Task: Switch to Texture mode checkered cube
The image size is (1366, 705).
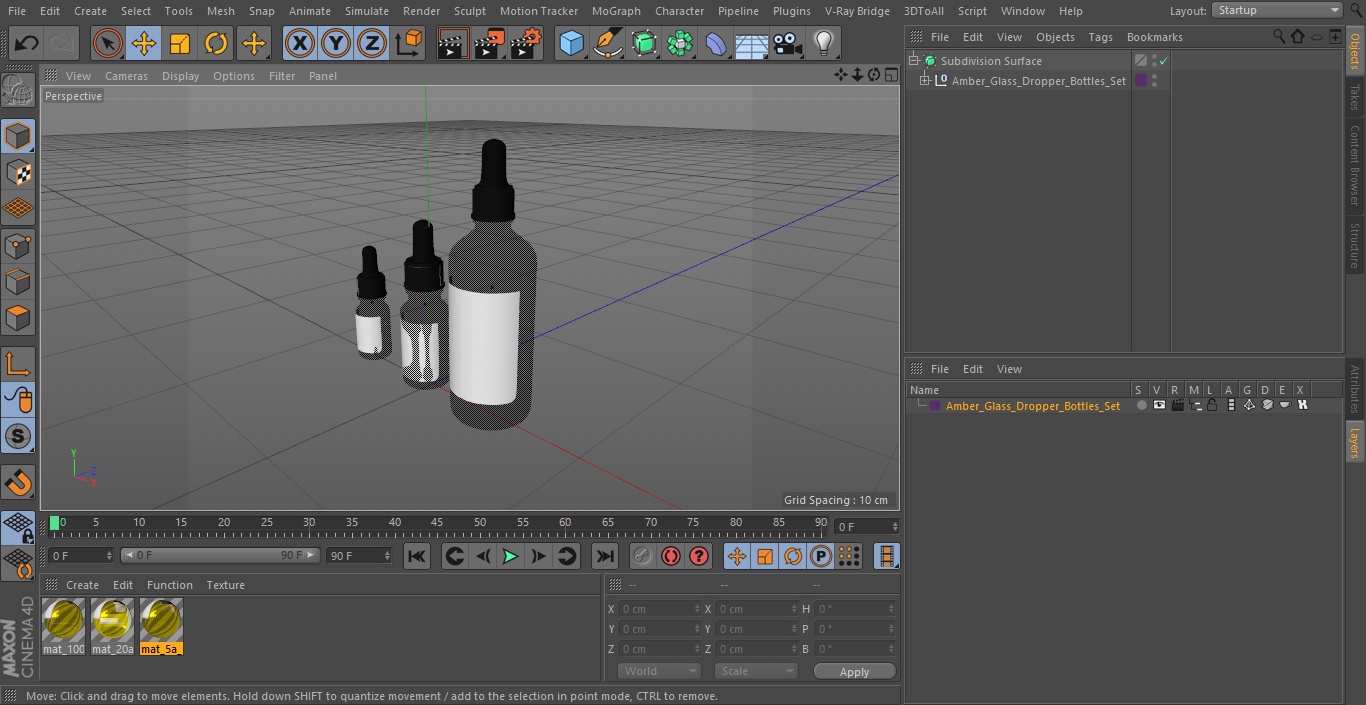Action: pyautogui.click(x=18, y=173)
